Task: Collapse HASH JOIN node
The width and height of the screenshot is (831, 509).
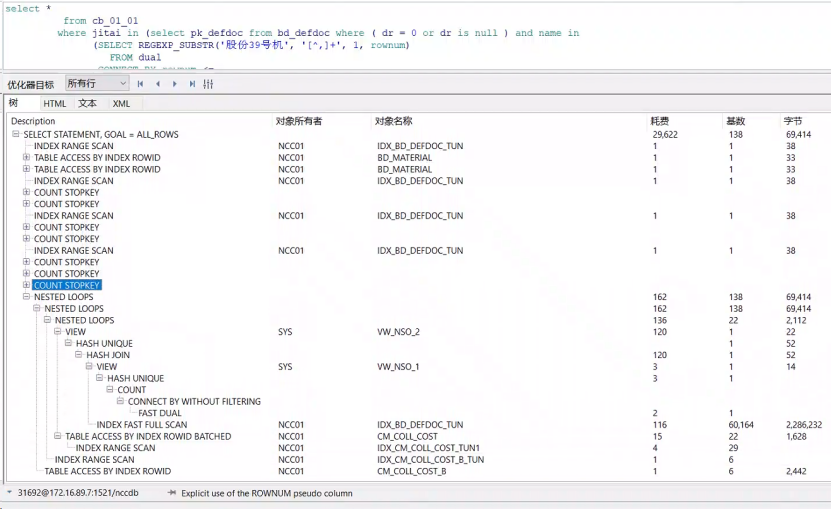Action: pos(78,354)
